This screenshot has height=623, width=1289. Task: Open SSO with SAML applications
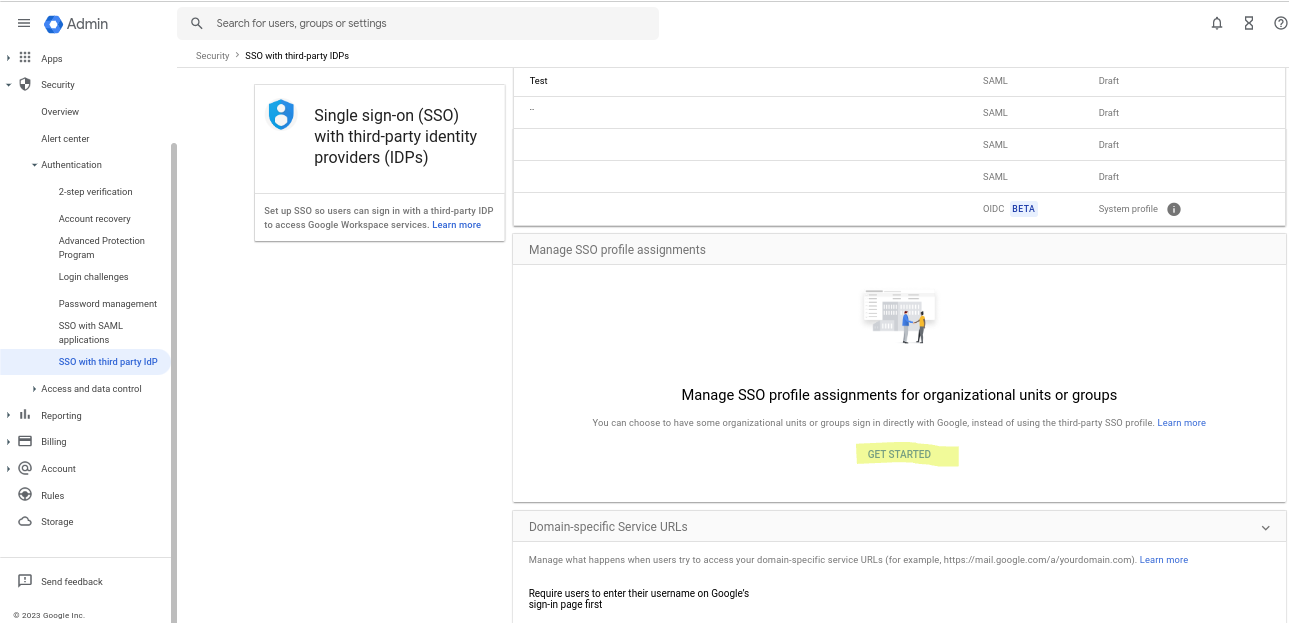tap(90, 333)
